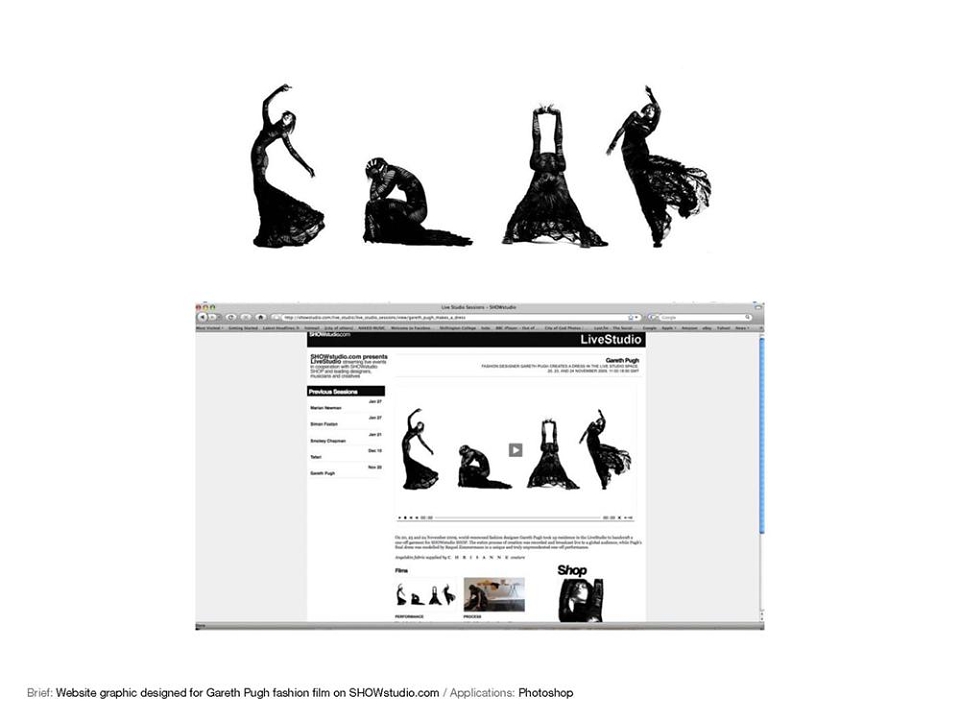Open the Apple bookmarks folder dropdown
Image resolution: width=960 pixels, height=720 pixels.
[669, 328]
